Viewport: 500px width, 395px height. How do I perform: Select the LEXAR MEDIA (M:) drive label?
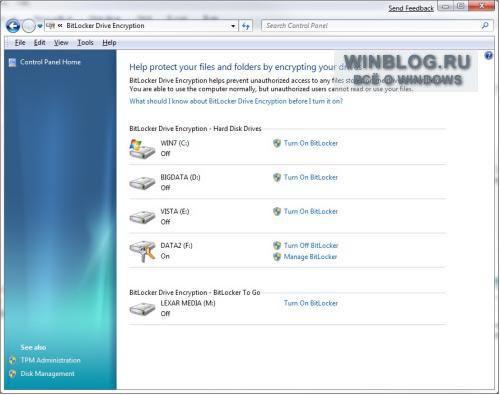click(188, 303)
